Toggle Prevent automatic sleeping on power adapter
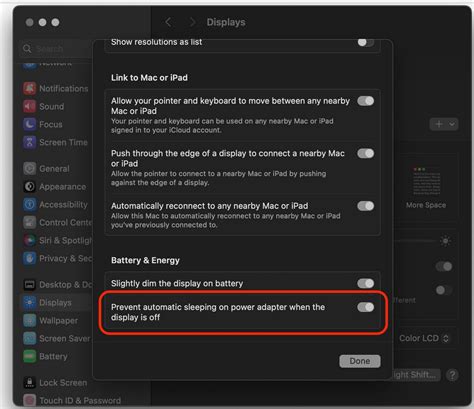Image resolution: width=474 pixels, height=409 pixels. point(366,307)
